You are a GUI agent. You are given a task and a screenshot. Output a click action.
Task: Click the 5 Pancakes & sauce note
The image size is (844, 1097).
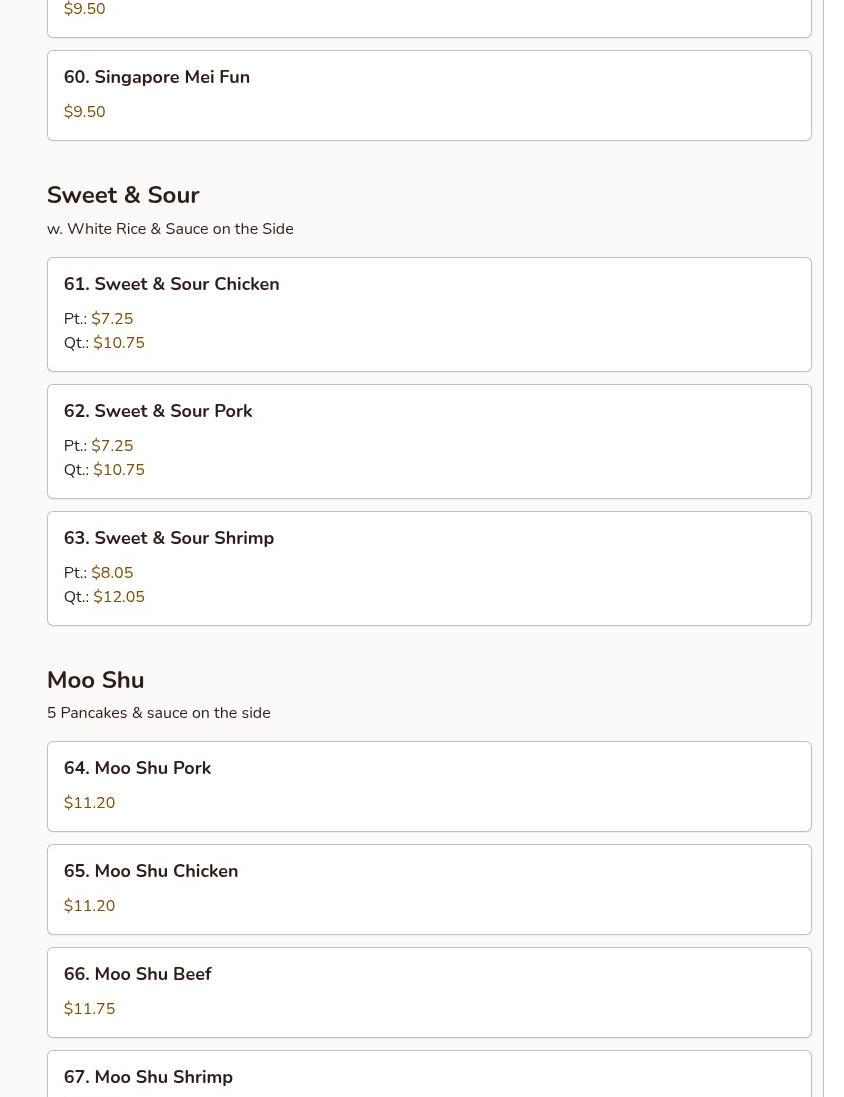[159, 713]
